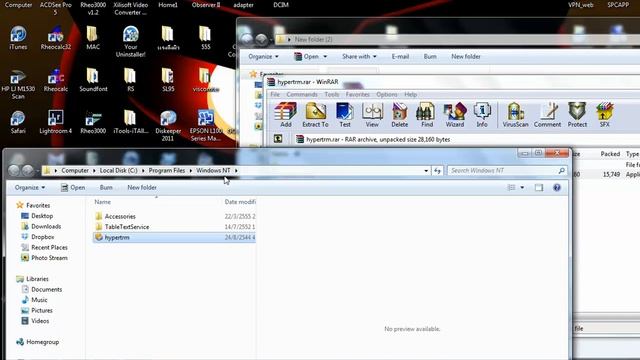The width and height of the screenshot is (640, 360).
Task: Select the EPSON L100 Series desktop icon
Action: click(206, 126)
